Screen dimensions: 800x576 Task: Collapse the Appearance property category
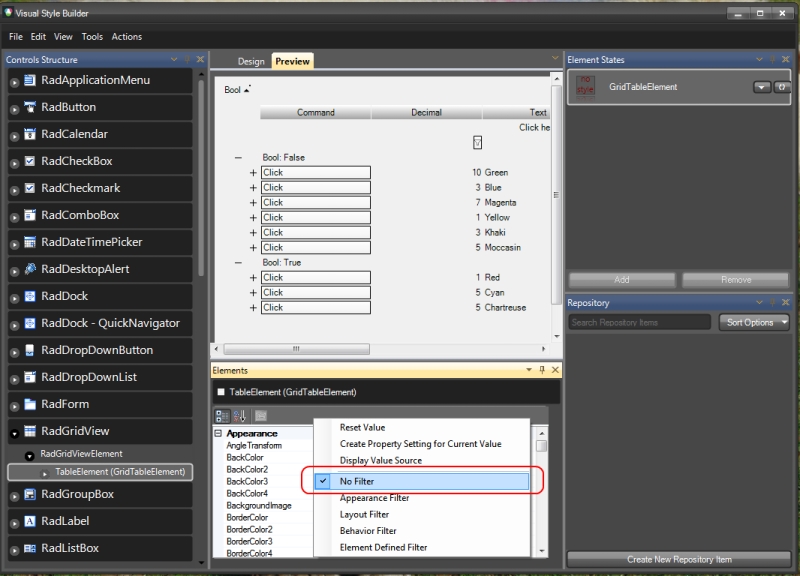click(218, 433)
